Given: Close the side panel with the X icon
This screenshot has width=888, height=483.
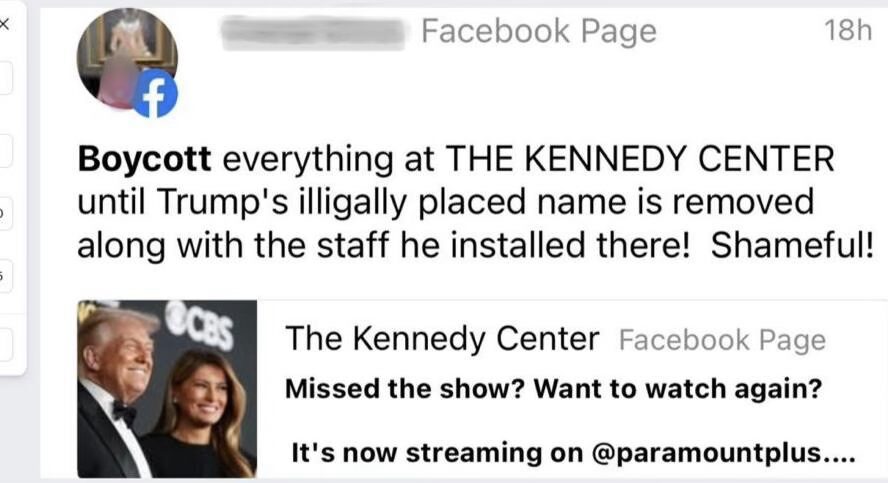Looking at the screenshot, I should [x=4, y=24].
